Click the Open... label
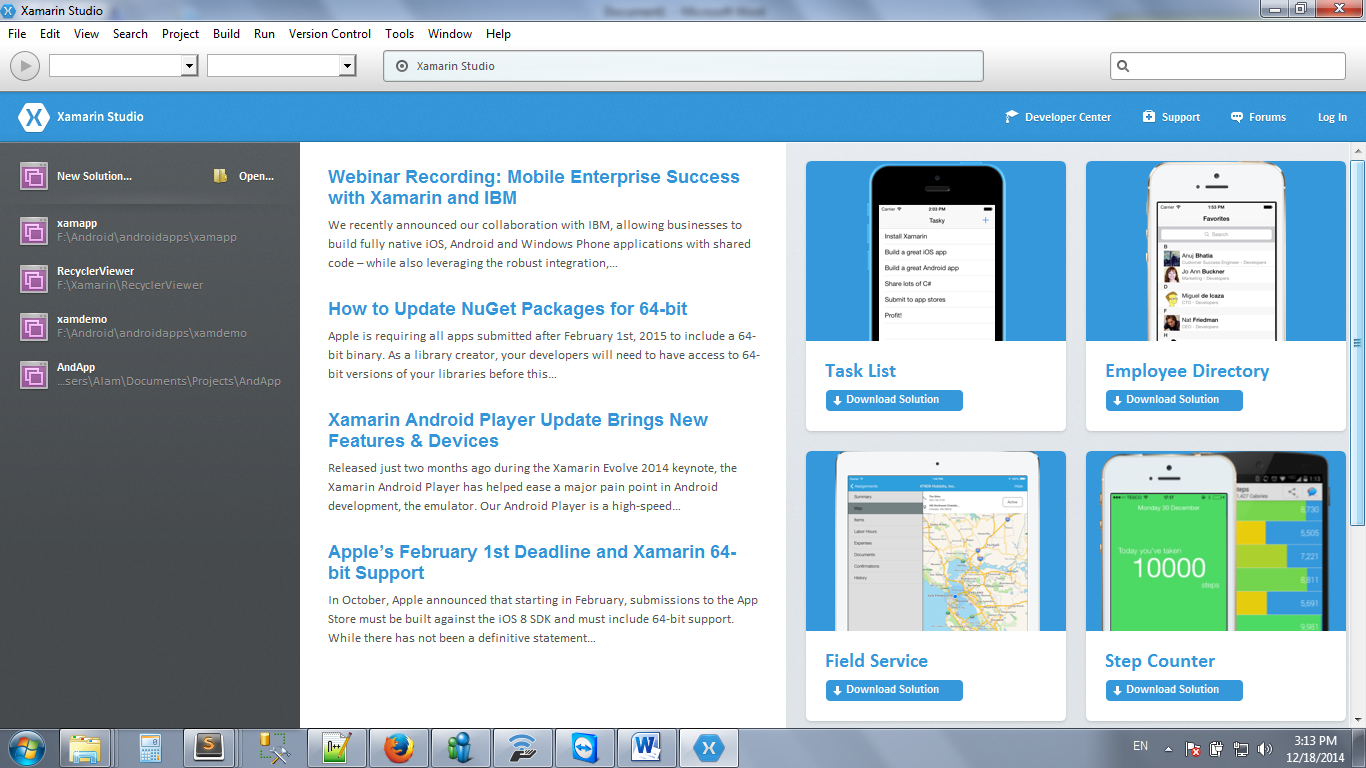Screen dimensions: 1366x768 point(256,176)
